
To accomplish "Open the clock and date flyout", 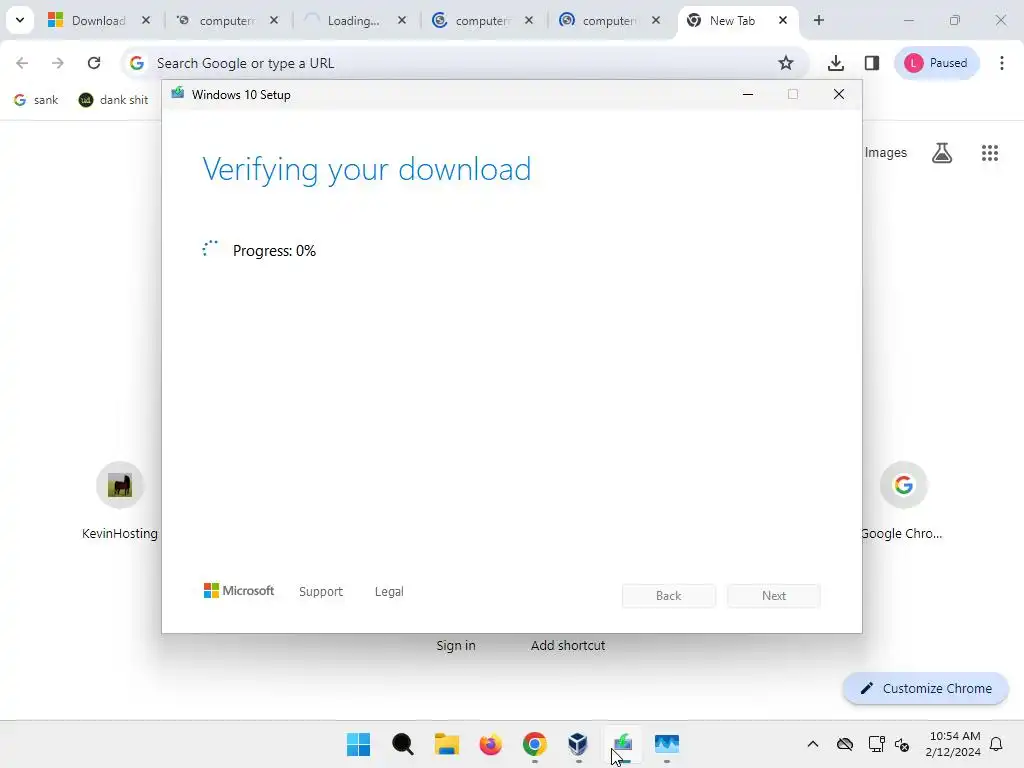I will [953, 744].
